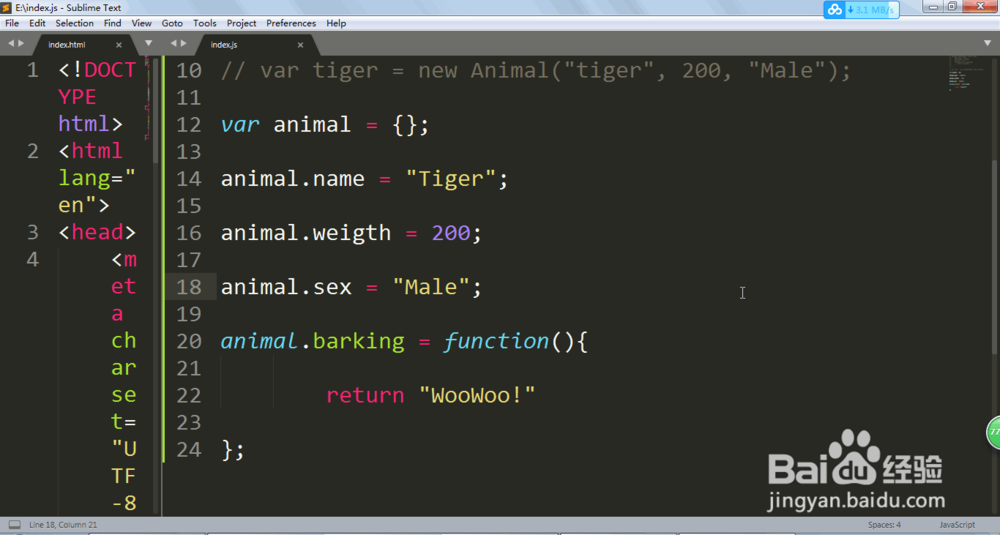Image resolution: width=1000 pixels, height=535 pixels.
Task: Click the Line 18, Column 21 status text
Action: [x=63, y=525]
